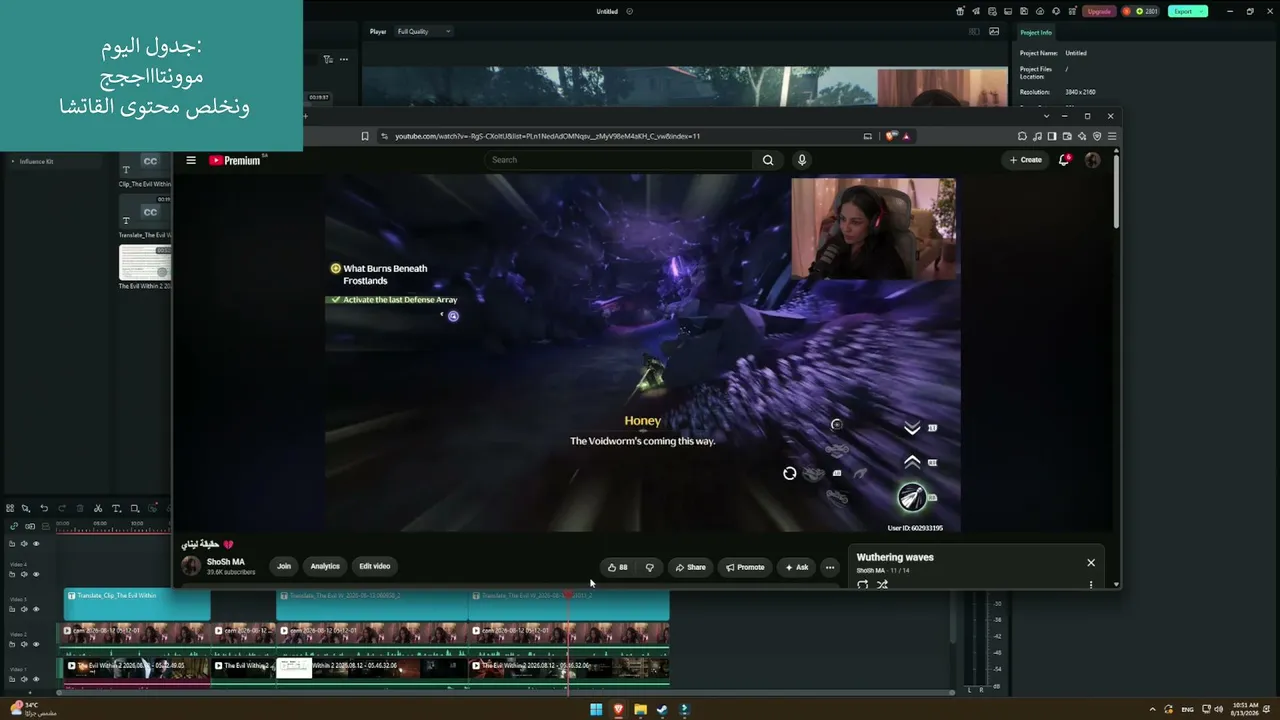Mute the Video 4 track
Screen dimensions: 1280x720
[24, 574]
